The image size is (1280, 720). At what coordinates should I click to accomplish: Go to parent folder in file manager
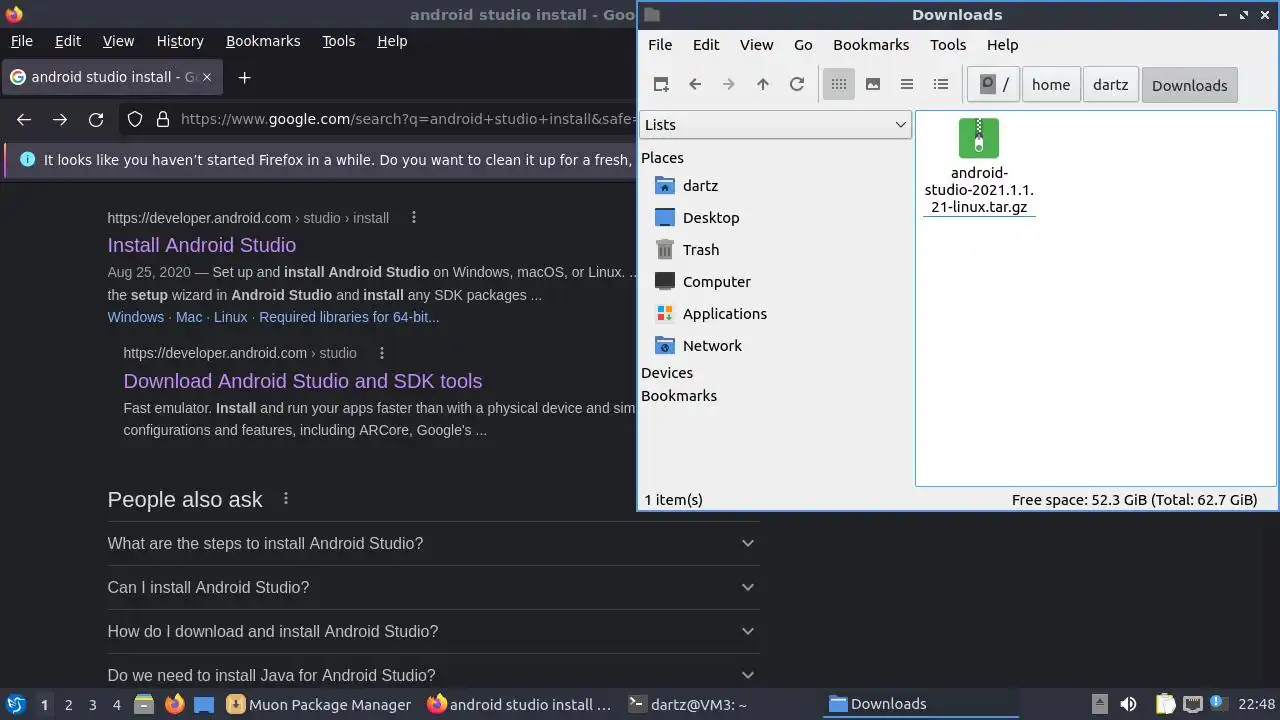point(763,85)
